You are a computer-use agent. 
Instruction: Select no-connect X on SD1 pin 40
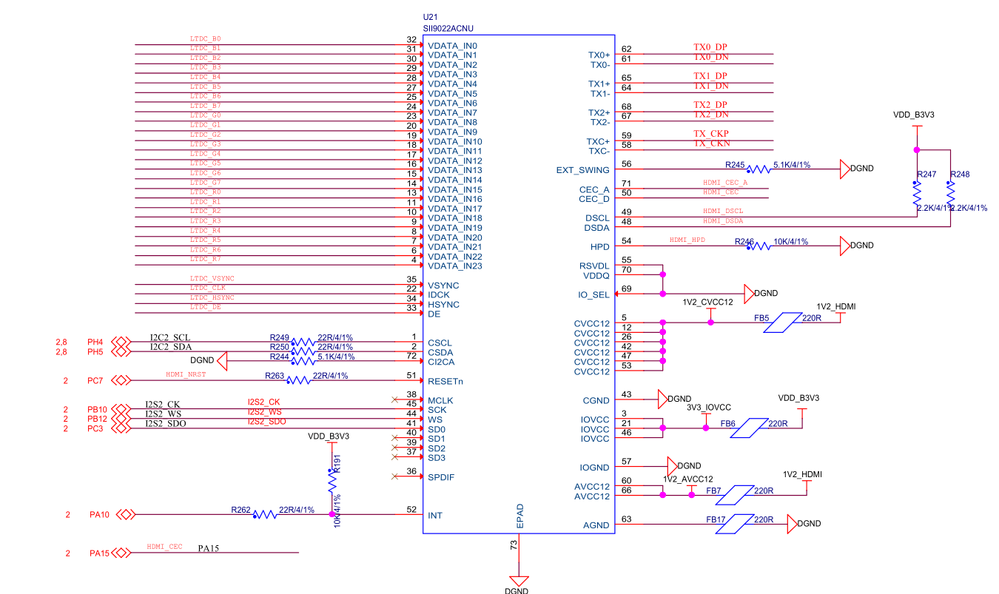click(395, 438)
